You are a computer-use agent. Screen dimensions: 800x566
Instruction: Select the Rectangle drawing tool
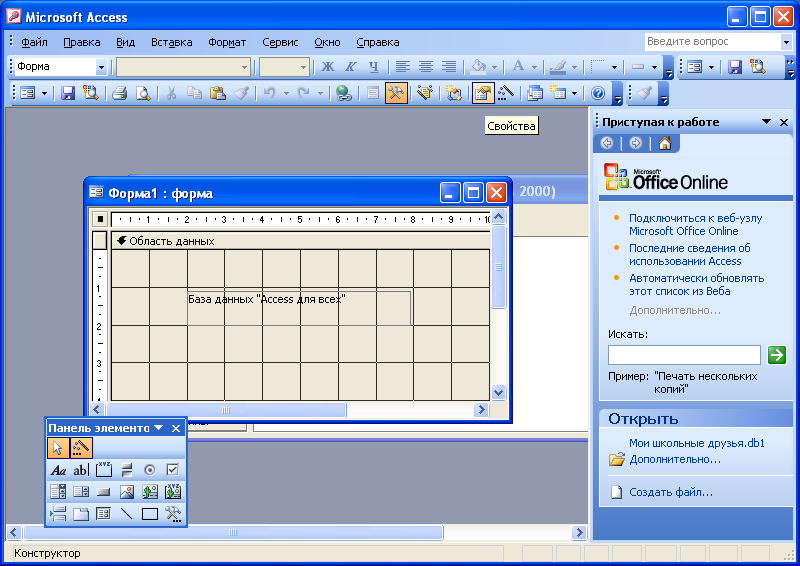tap(149, 513)
